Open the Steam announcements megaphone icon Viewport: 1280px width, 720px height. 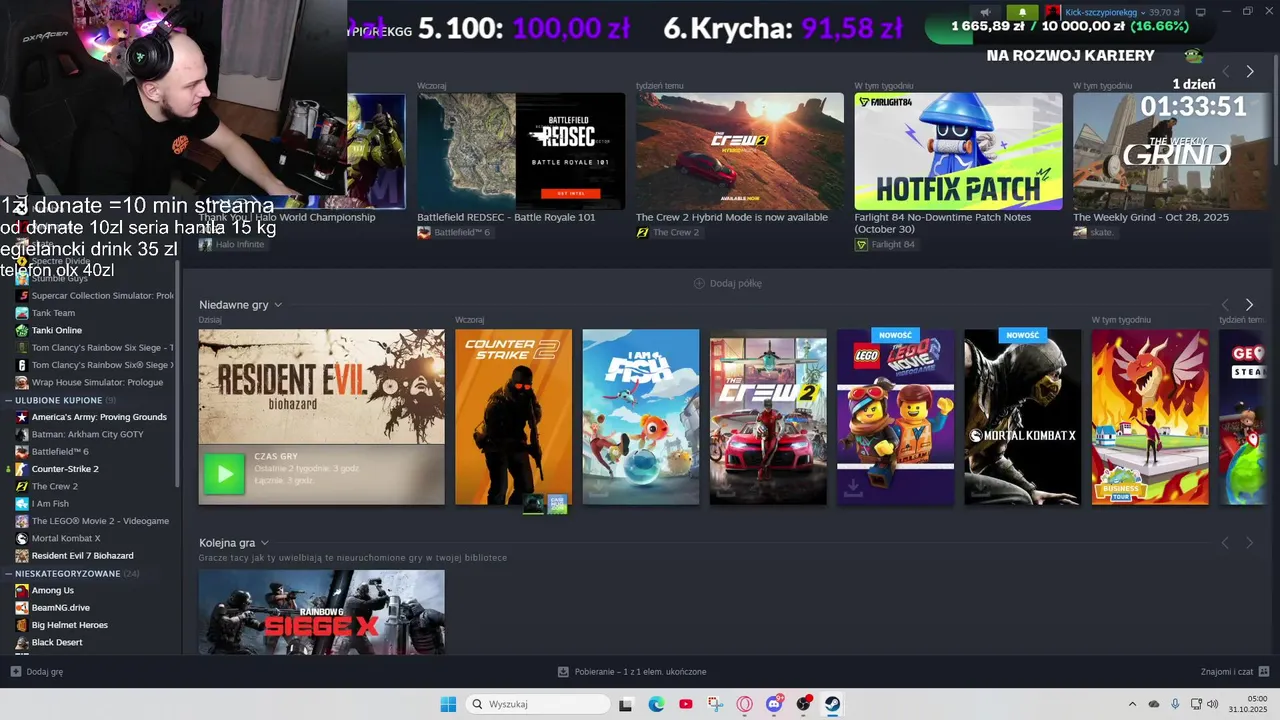(x=985, y=12)
